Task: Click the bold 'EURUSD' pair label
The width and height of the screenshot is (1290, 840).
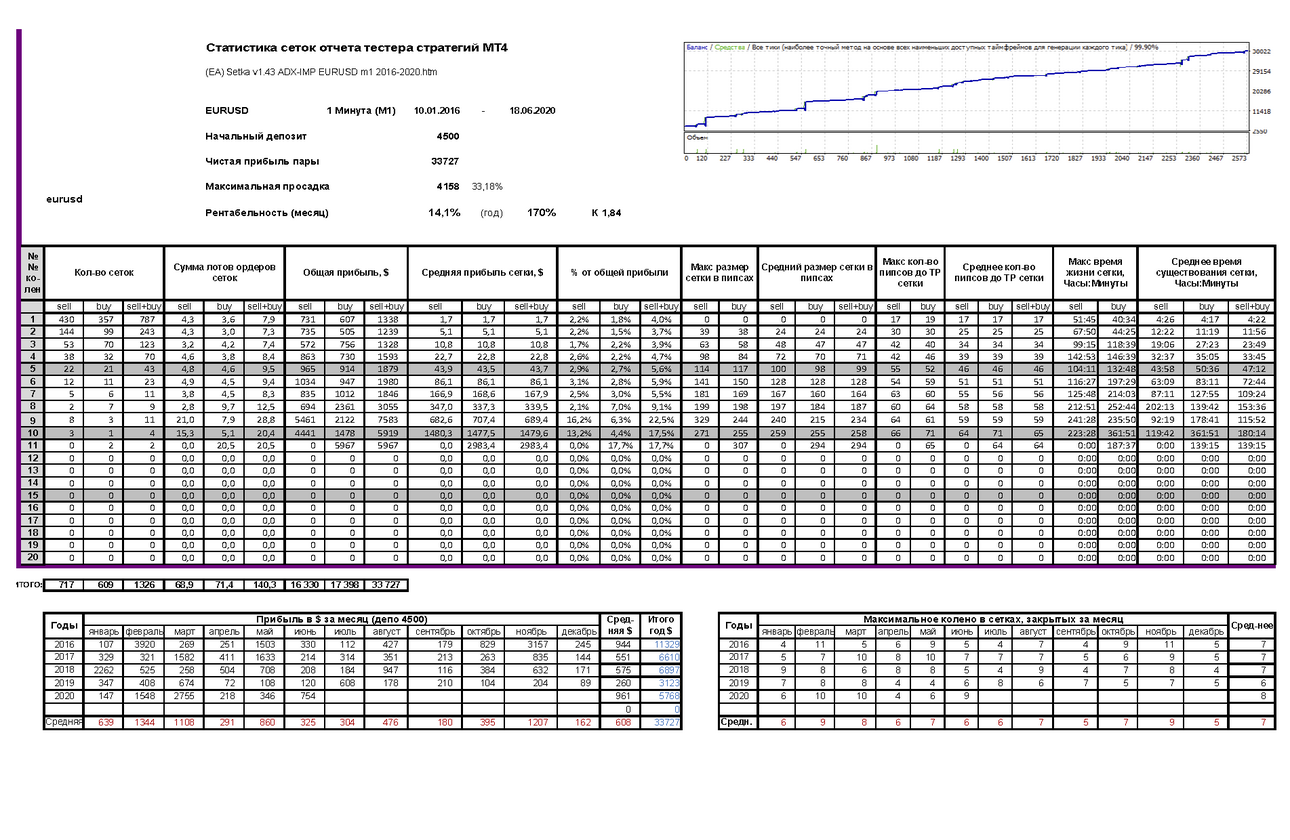Action: (226, 111)
